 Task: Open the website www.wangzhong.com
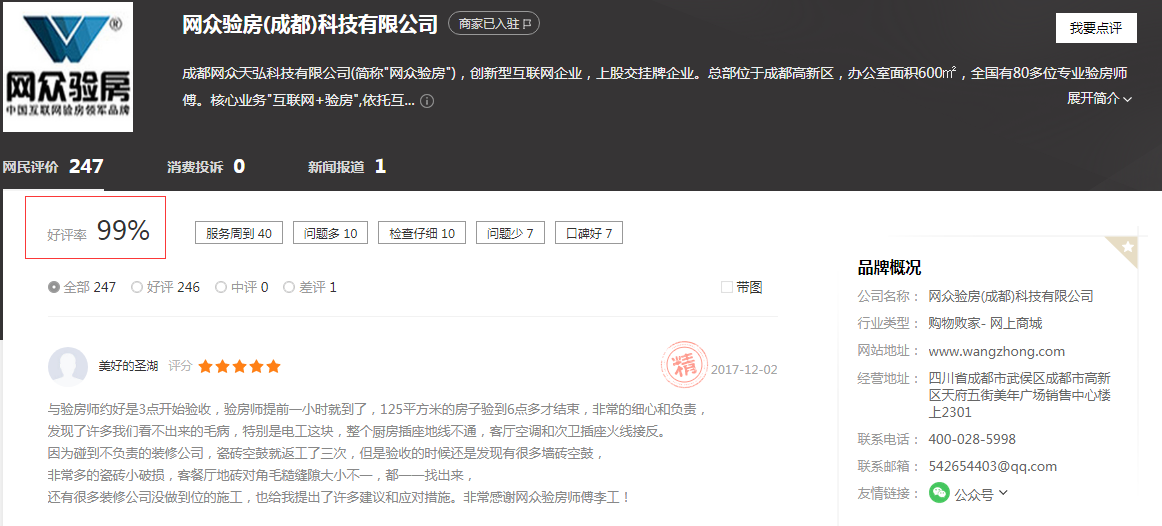tap(996, 351)
